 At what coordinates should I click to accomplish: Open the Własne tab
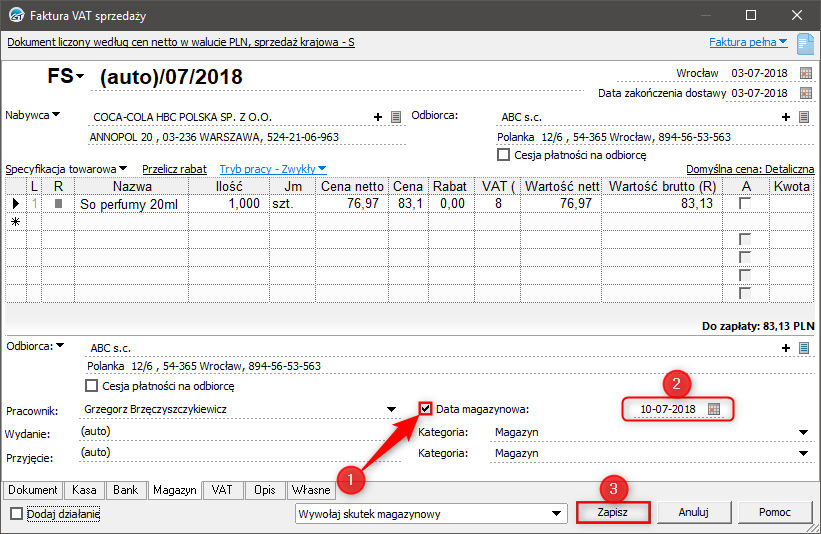pyautogui.click(x=311, y=490)
